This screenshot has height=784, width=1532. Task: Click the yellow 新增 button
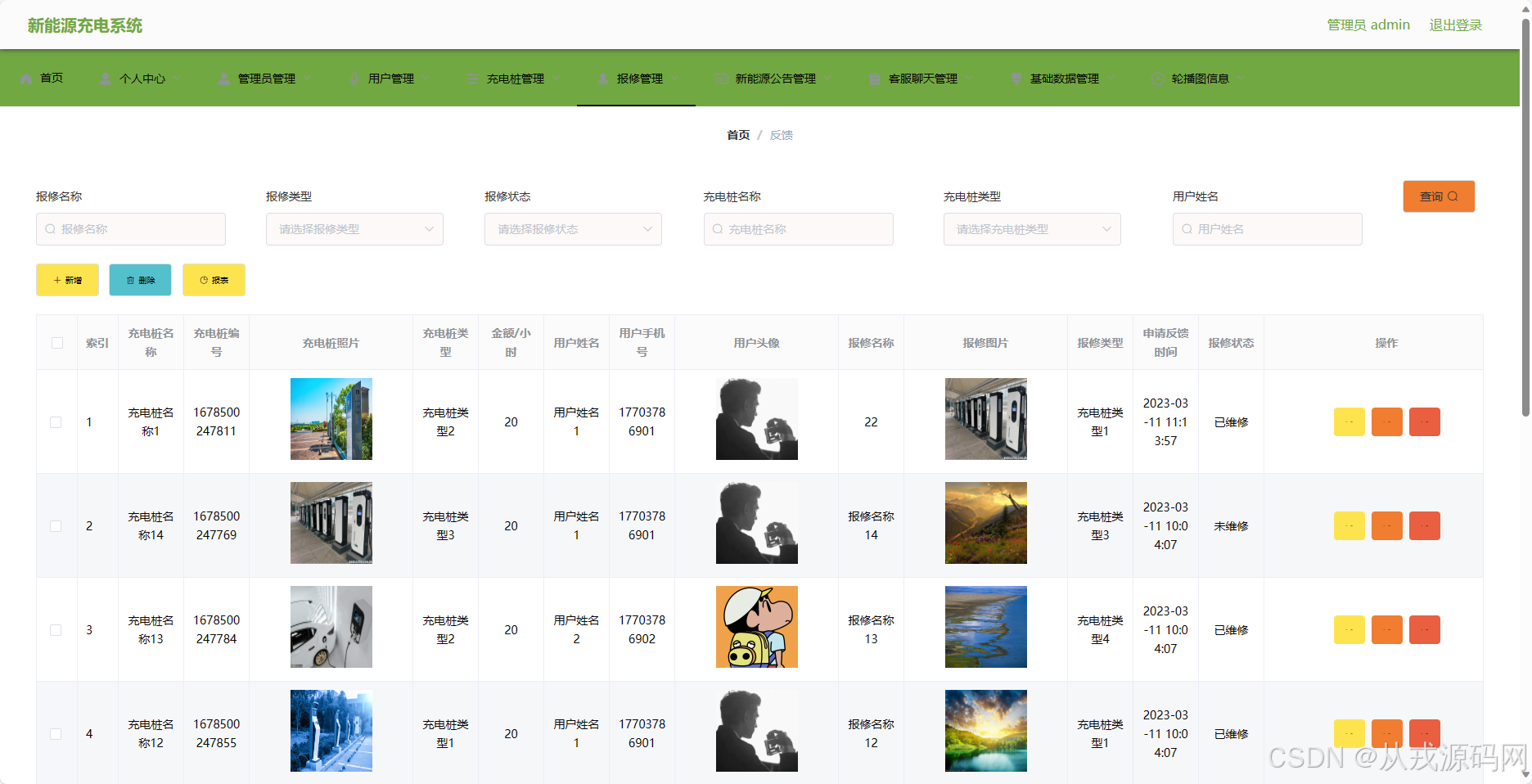67,280
